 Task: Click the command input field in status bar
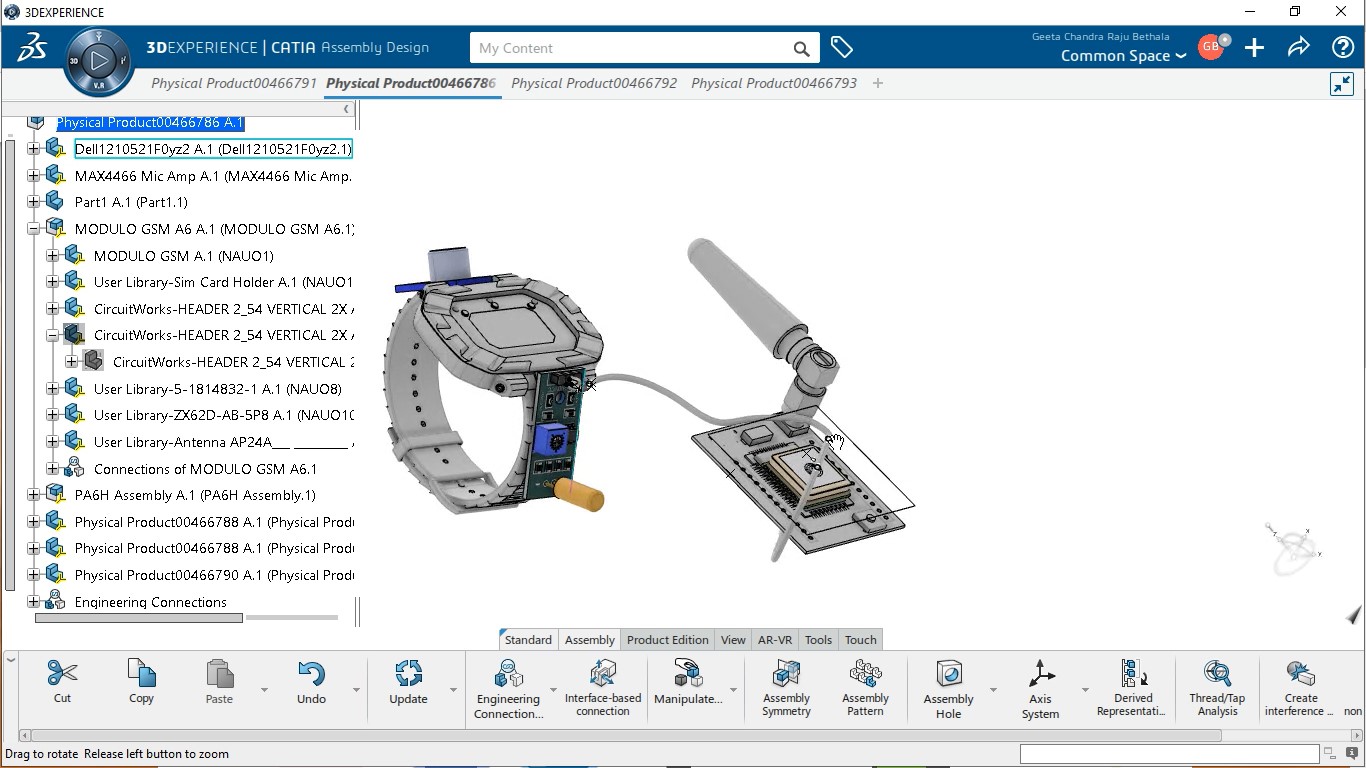[1169, 754]
